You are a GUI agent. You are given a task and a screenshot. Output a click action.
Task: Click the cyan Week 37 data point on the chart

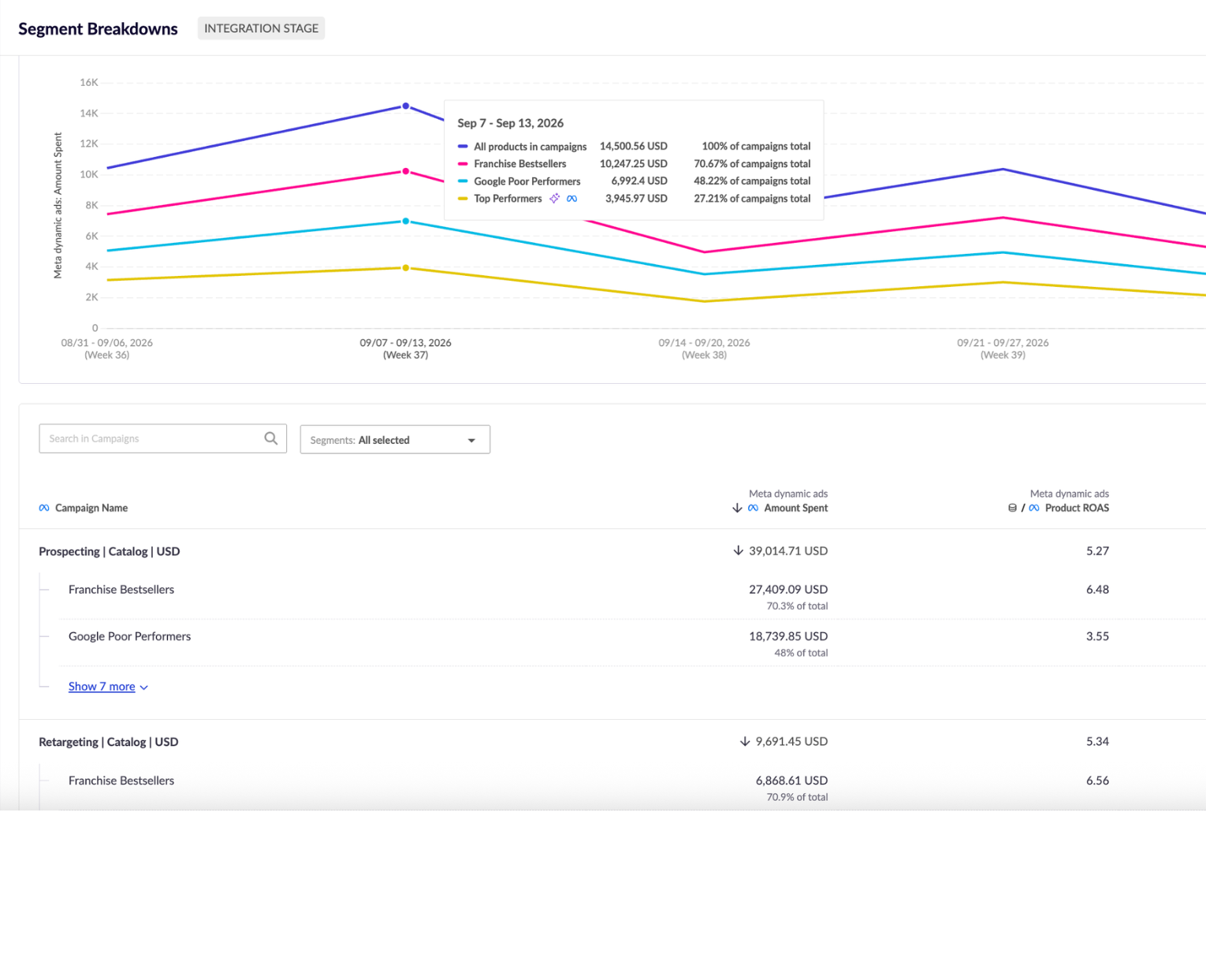406,222
